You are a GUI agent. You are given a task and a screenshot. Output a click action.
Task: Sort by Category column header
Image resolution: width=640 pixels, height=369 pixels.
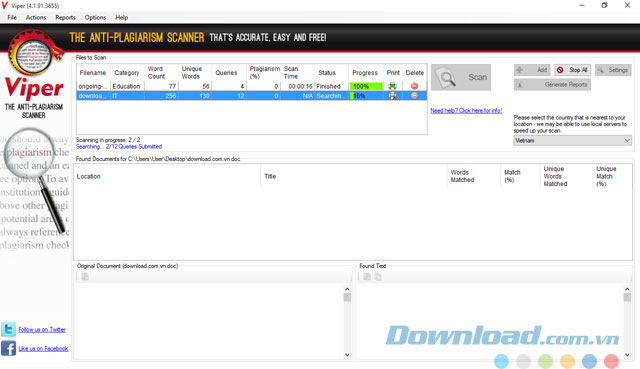[x=127, y=73]
